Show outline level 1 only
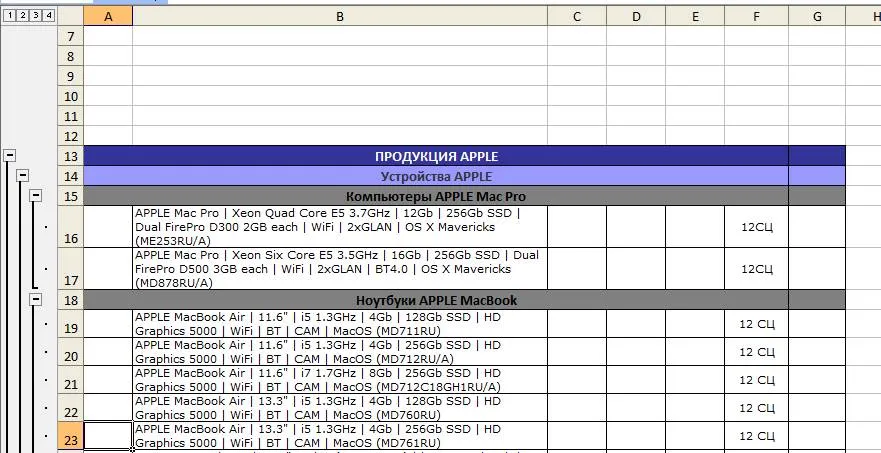The image size is (881, 453). click(x=9, y=16)
